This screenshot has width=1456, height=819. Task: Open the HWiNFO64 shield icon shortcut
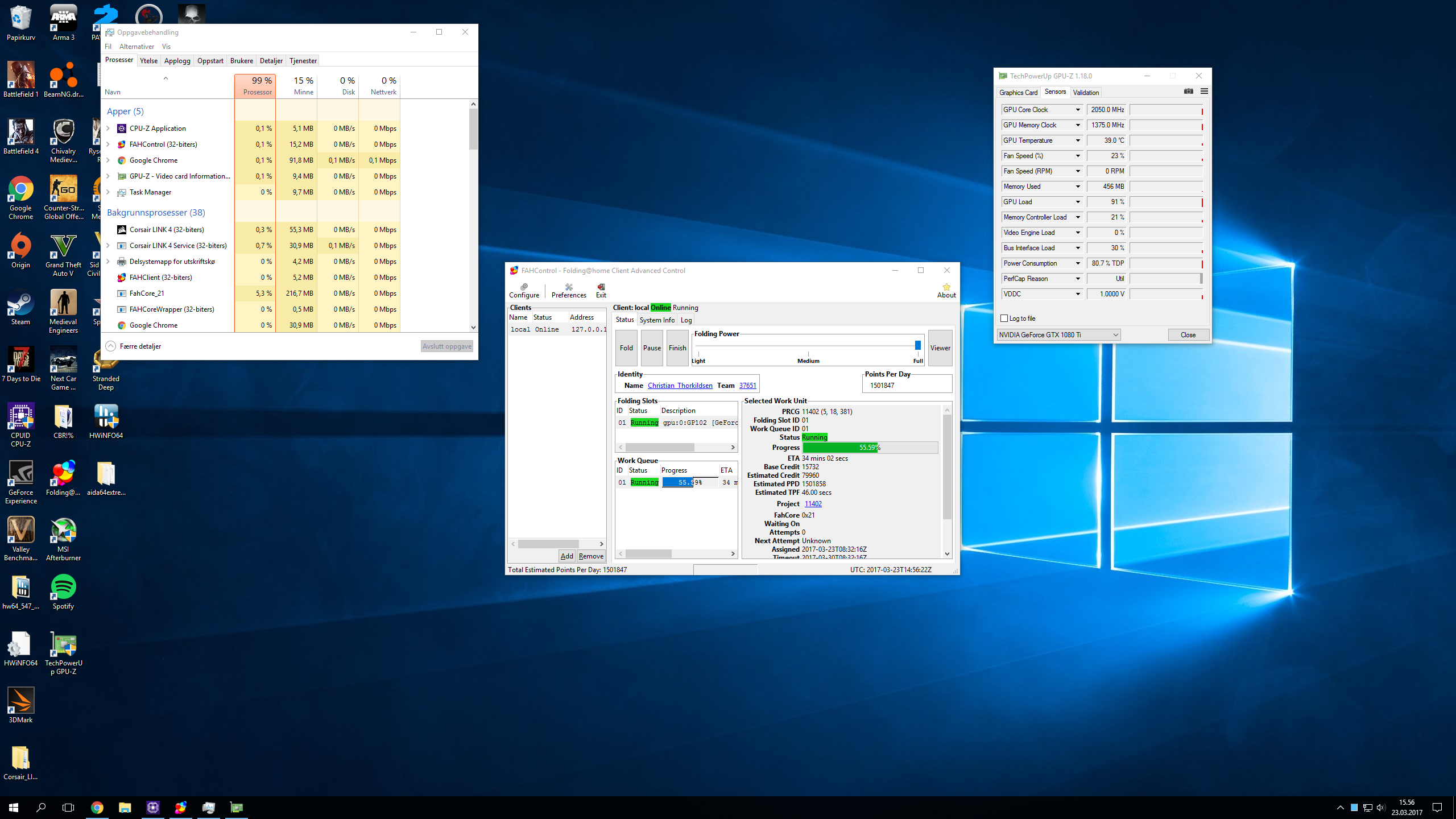tap(106, 421)
